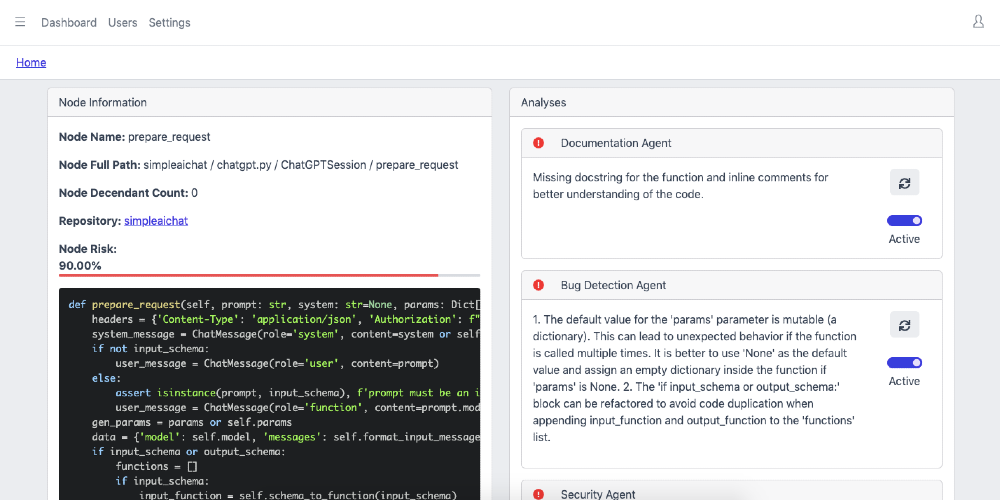Click Node Decendant Count line
Viewport: 1000px width, 500px height.
pyautogui.click(x=128, y=193)
